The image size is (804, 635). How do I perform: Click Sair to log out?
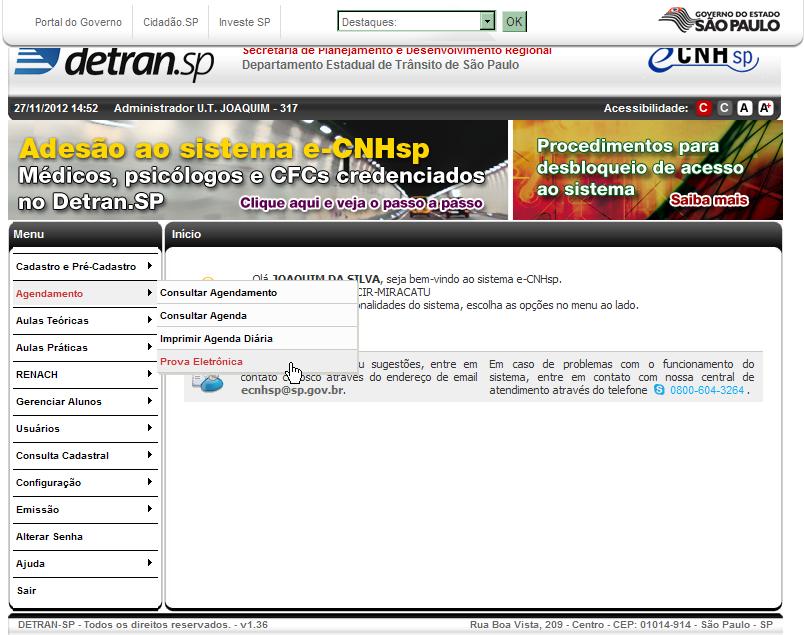(85, 590)
